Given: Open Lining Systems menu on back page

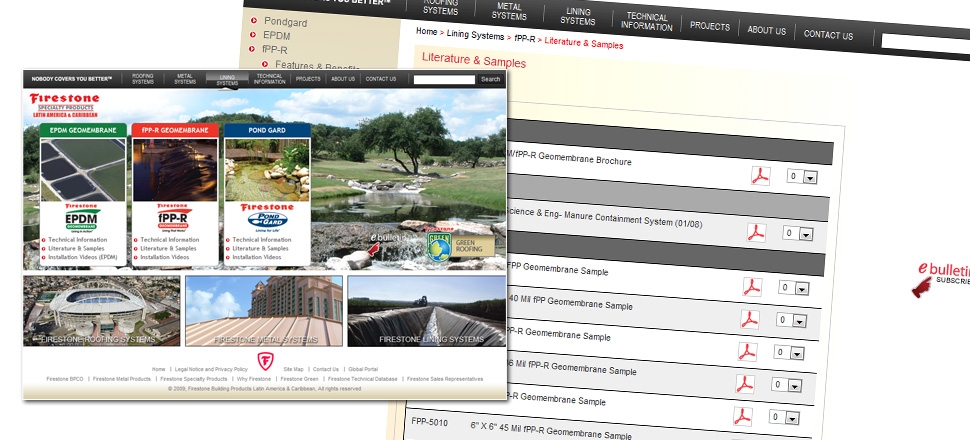Looking at the screenshot, I should pyautogui.click(x=578, y=16).
